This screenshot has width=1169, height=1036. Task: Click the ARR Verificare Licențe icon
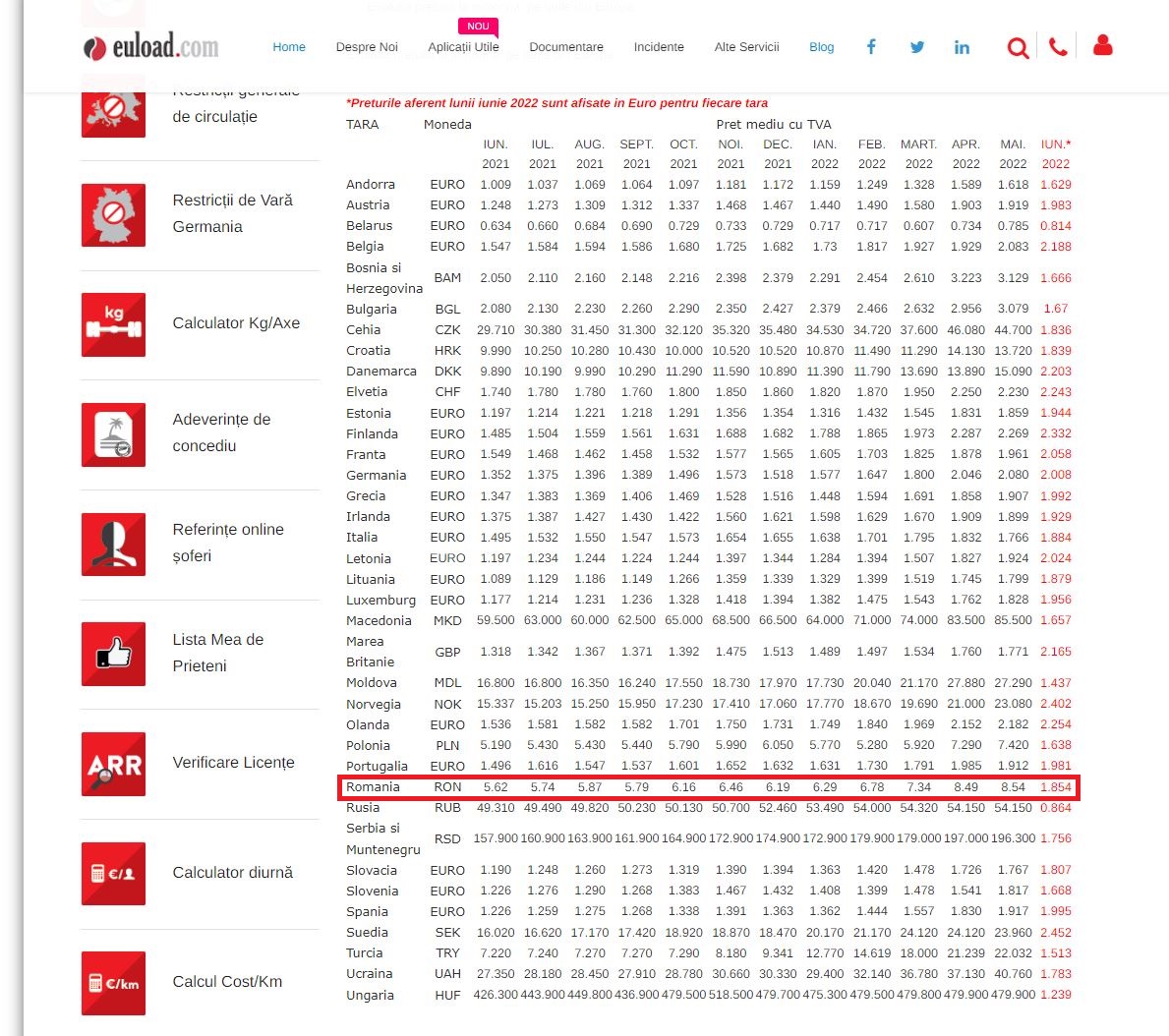click(x=113, y=764)
